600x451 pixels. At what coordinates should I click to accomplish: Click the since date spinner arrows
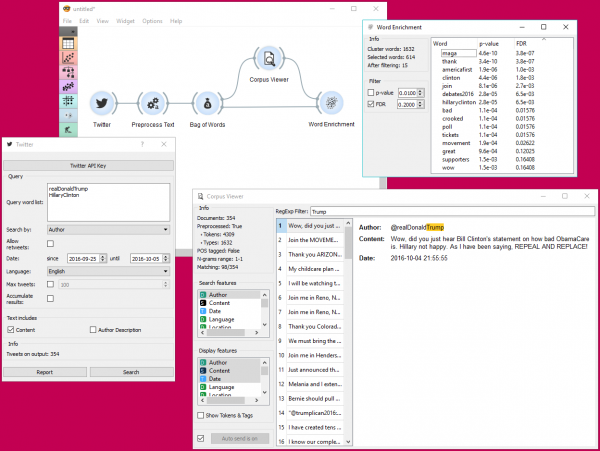(x=102, y=257)
